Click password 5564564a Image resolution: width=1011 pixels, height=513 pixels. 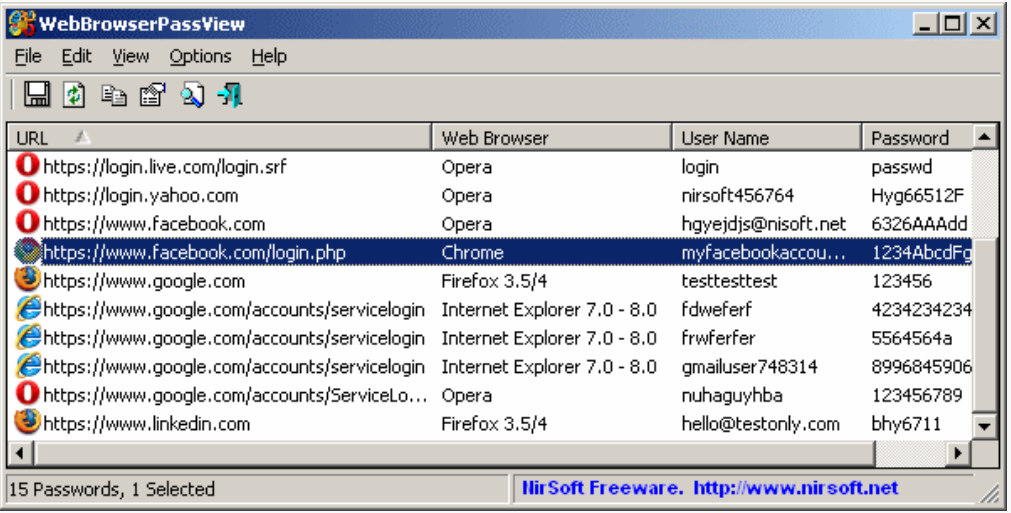912,338
